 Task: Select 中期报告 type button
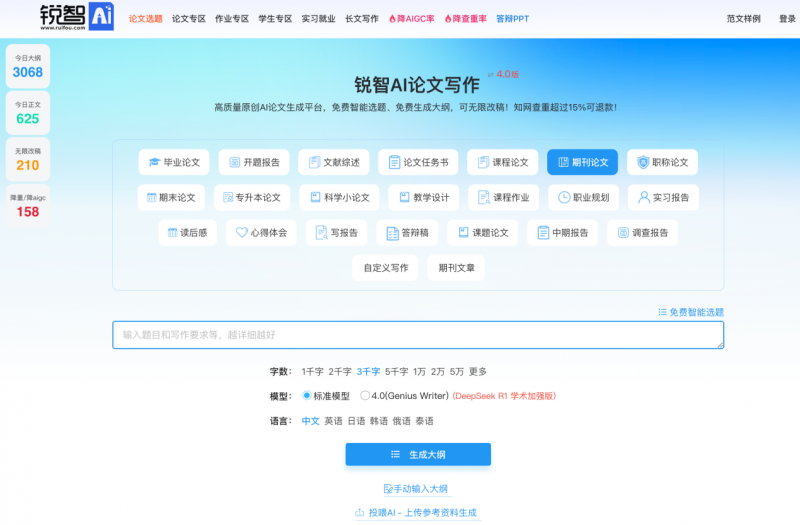tap(563, 233)
